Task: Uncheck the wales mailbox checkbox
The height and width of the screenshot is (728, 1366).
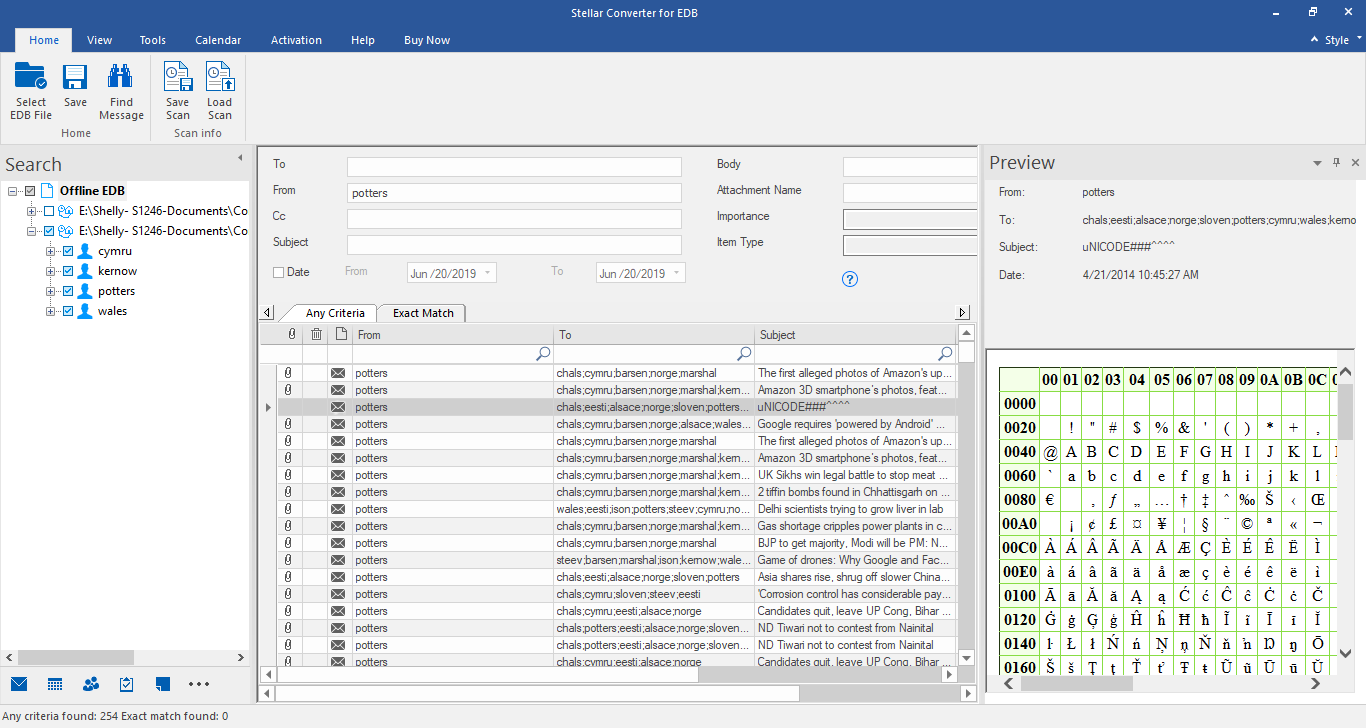Action: [x=68, y=311]
